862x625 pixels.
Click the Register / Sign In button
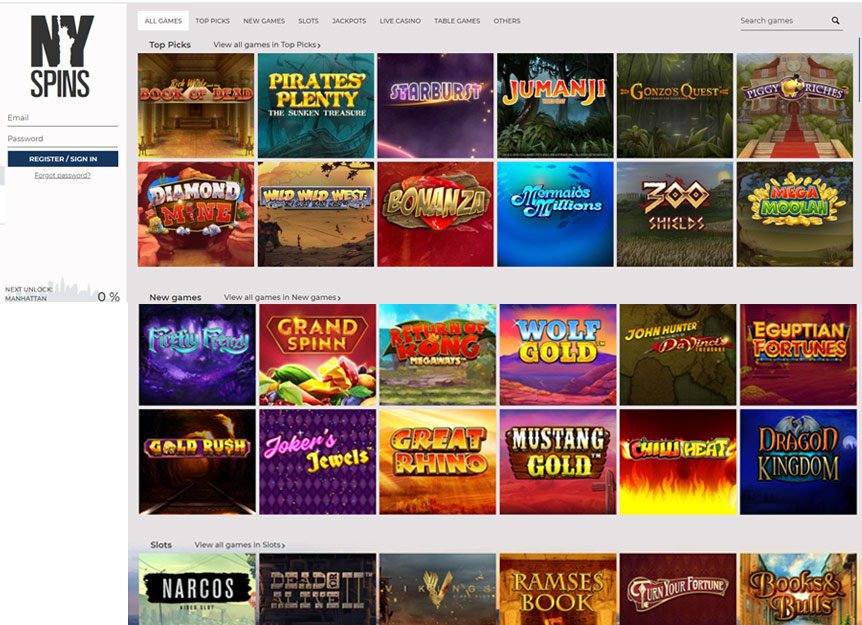click(63, 159)
